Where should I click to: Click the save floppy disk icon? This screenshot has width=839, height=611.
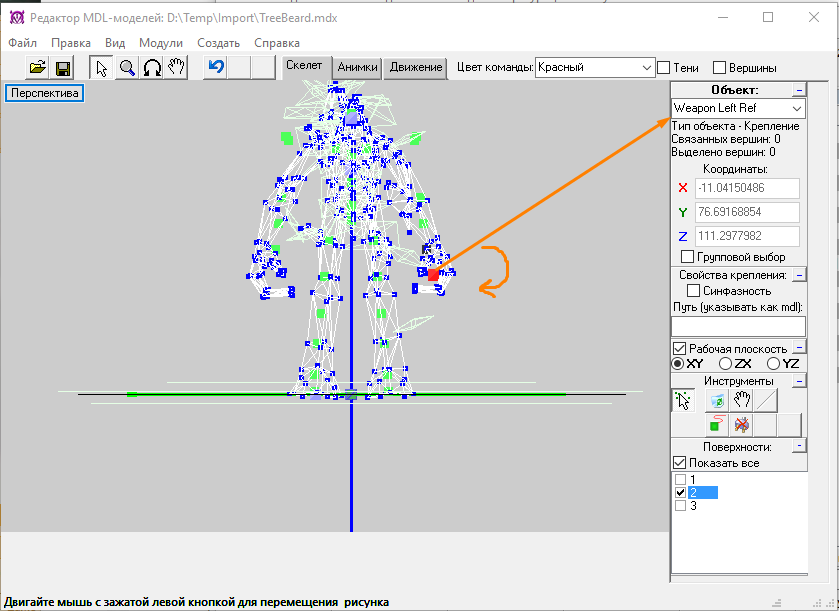coord(62,67)
